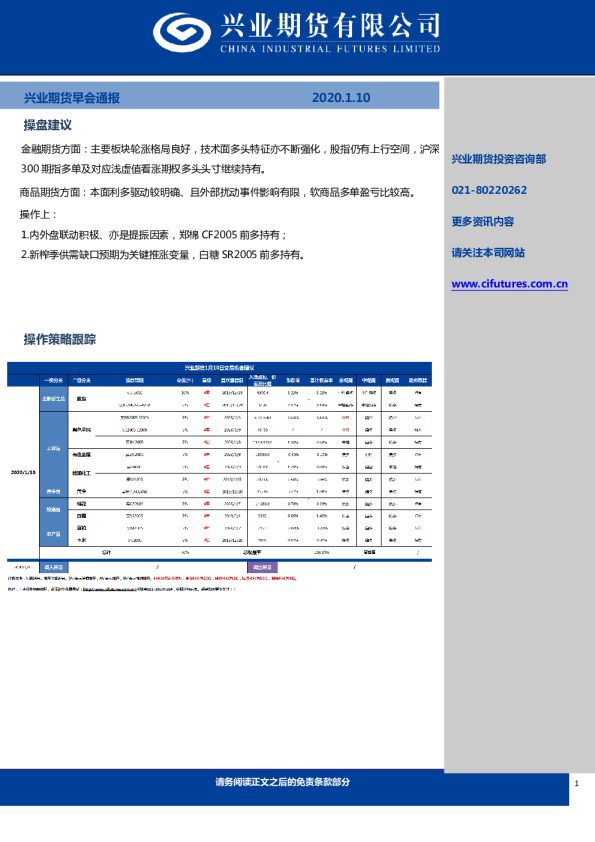The image size is (595, 842).
Task: Click the purple 调出策略 cell below the table
Action: point(262,567)
